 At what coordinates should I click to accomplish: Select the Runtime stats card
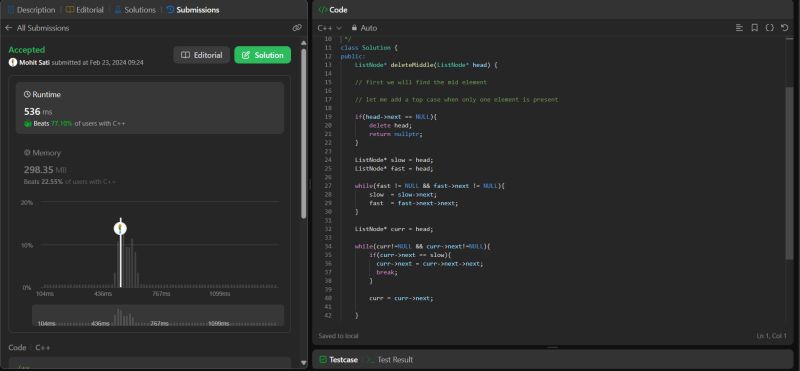(150, 108)
